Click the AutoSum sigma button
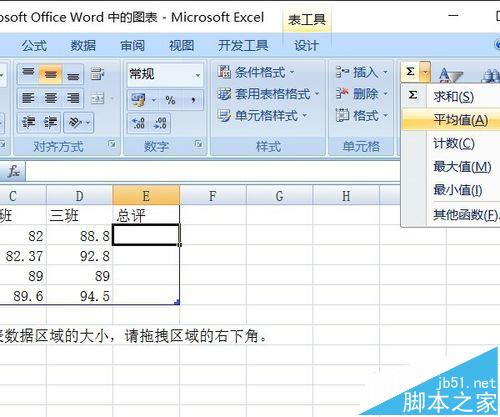The width and height of the screenshot is (500, 417). (411, 71)
